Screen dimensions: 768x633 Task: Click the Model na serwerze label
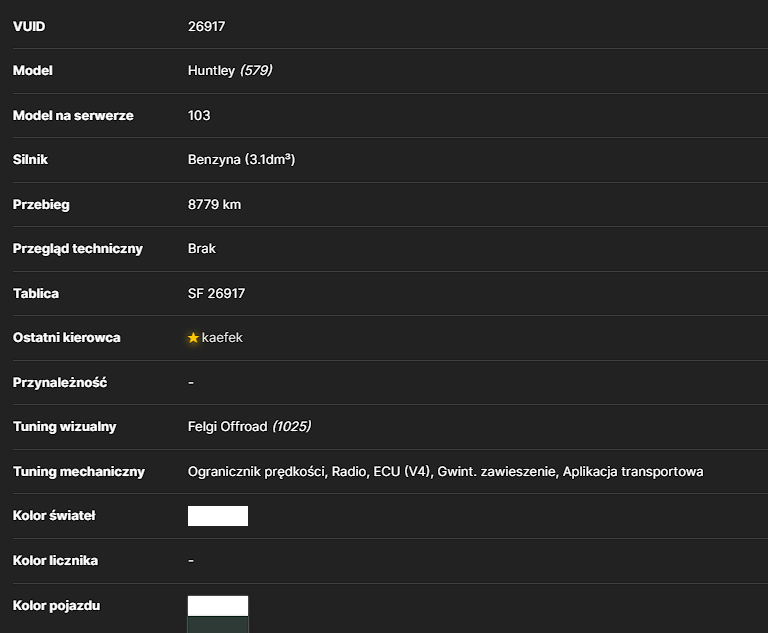coord(73,116)
